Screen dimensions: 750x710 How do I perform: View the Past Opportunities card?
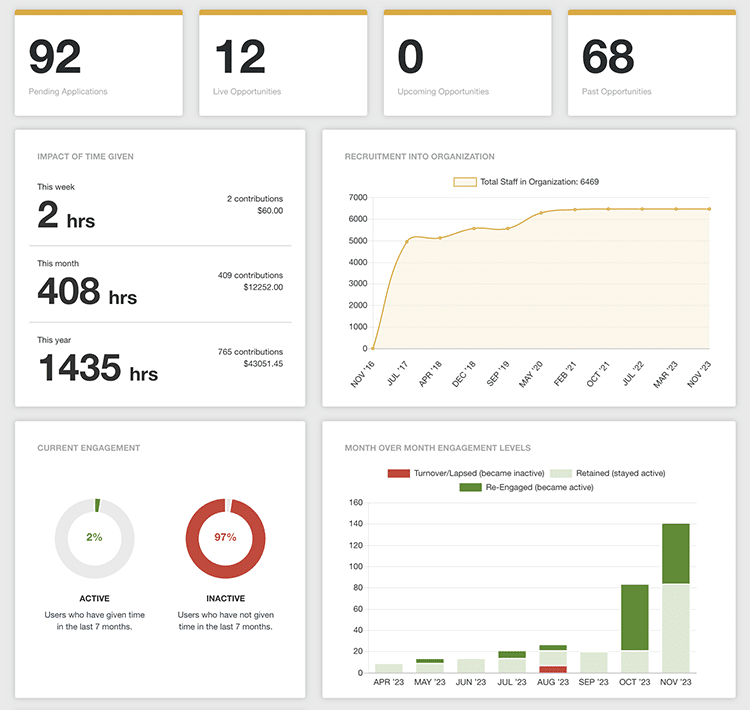651,63
